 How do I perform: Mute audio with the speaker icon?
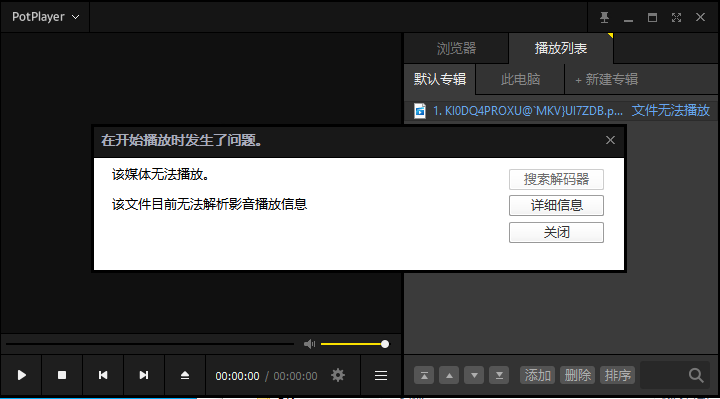click(309, 344)
